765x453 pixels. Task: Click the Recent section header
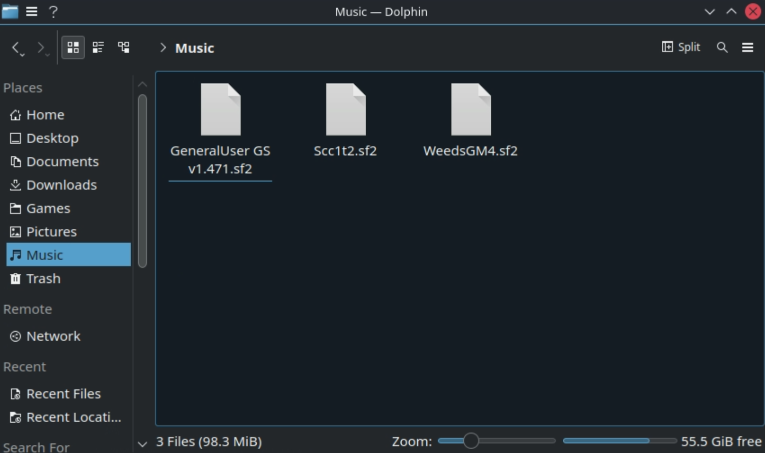pos(24,367)
